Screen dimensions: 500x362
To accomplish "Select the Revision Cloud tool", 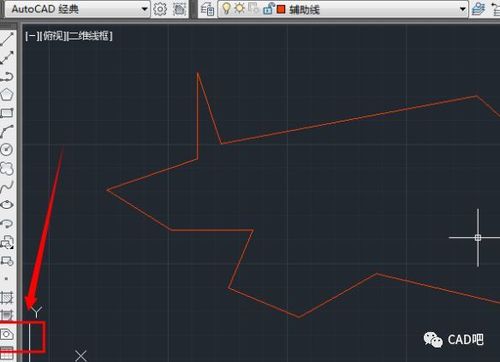I will click(x=7, y=168).
